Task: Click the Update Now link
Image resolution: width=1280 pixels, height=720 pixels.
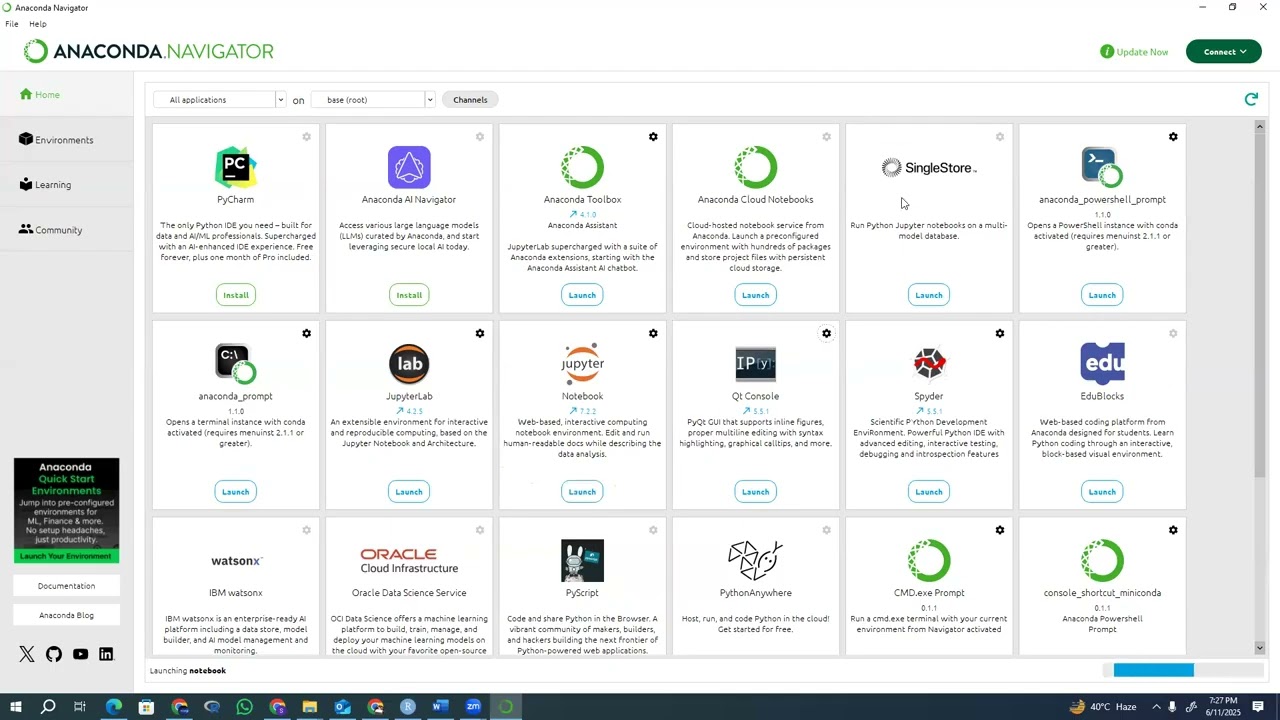Action: (1134, 52)
